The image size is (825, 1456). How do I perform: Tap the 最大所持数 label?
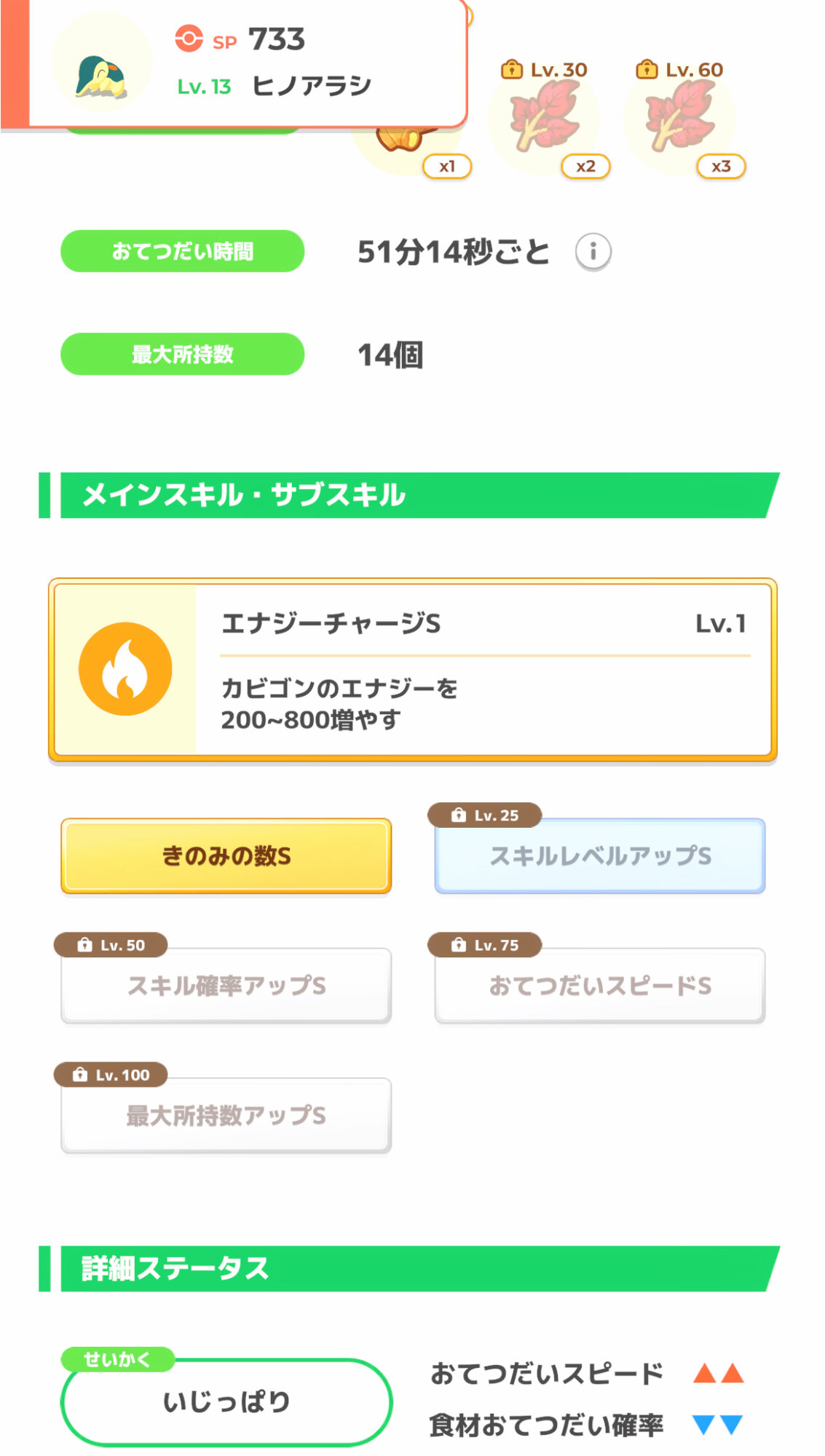pyautogui.click(x=182, y=355)
